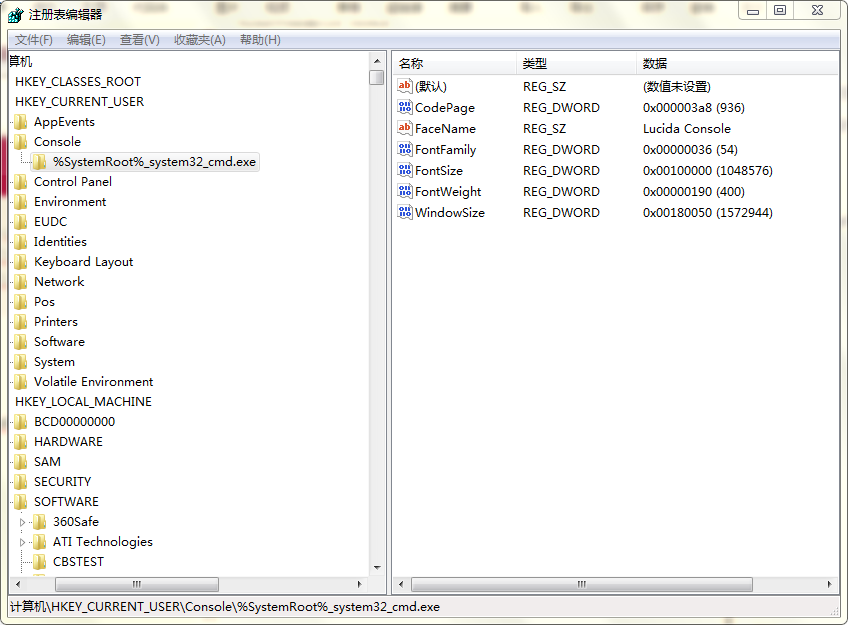Open the 帮助(H) menu
Image resolution: width=848 pixels, height=625 pixels.
pyautogui.click(x=260, y=39)
